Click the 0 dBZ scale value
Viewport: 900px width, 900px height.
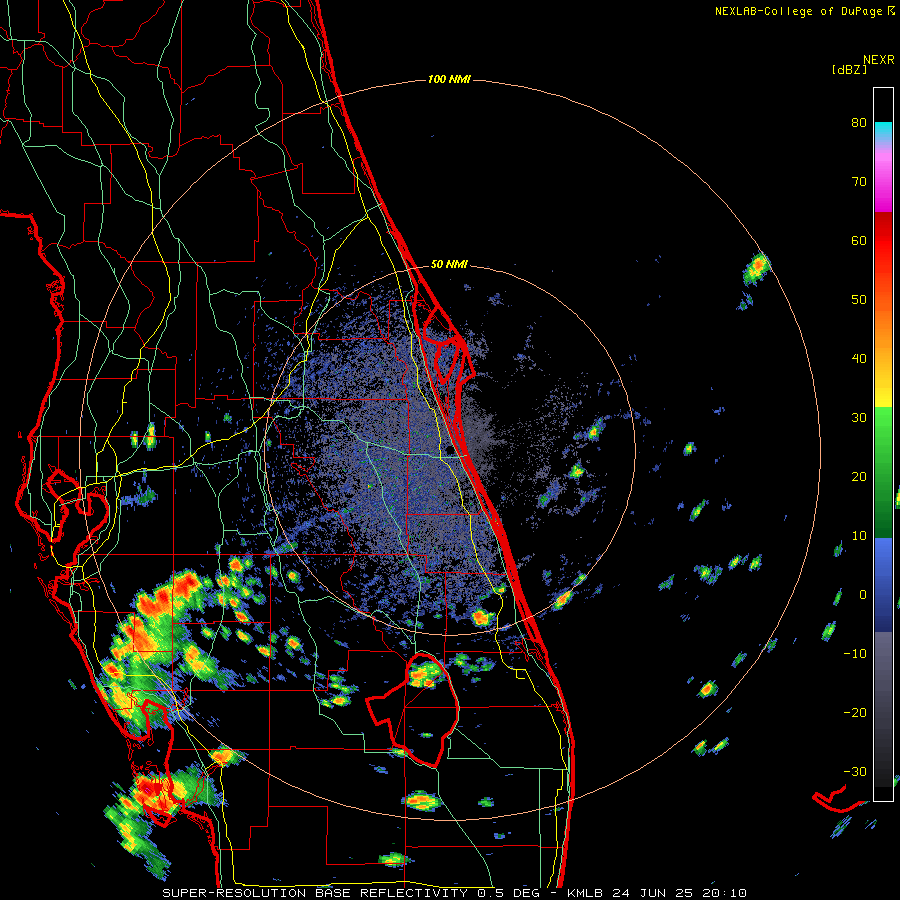tap(862, 595)
